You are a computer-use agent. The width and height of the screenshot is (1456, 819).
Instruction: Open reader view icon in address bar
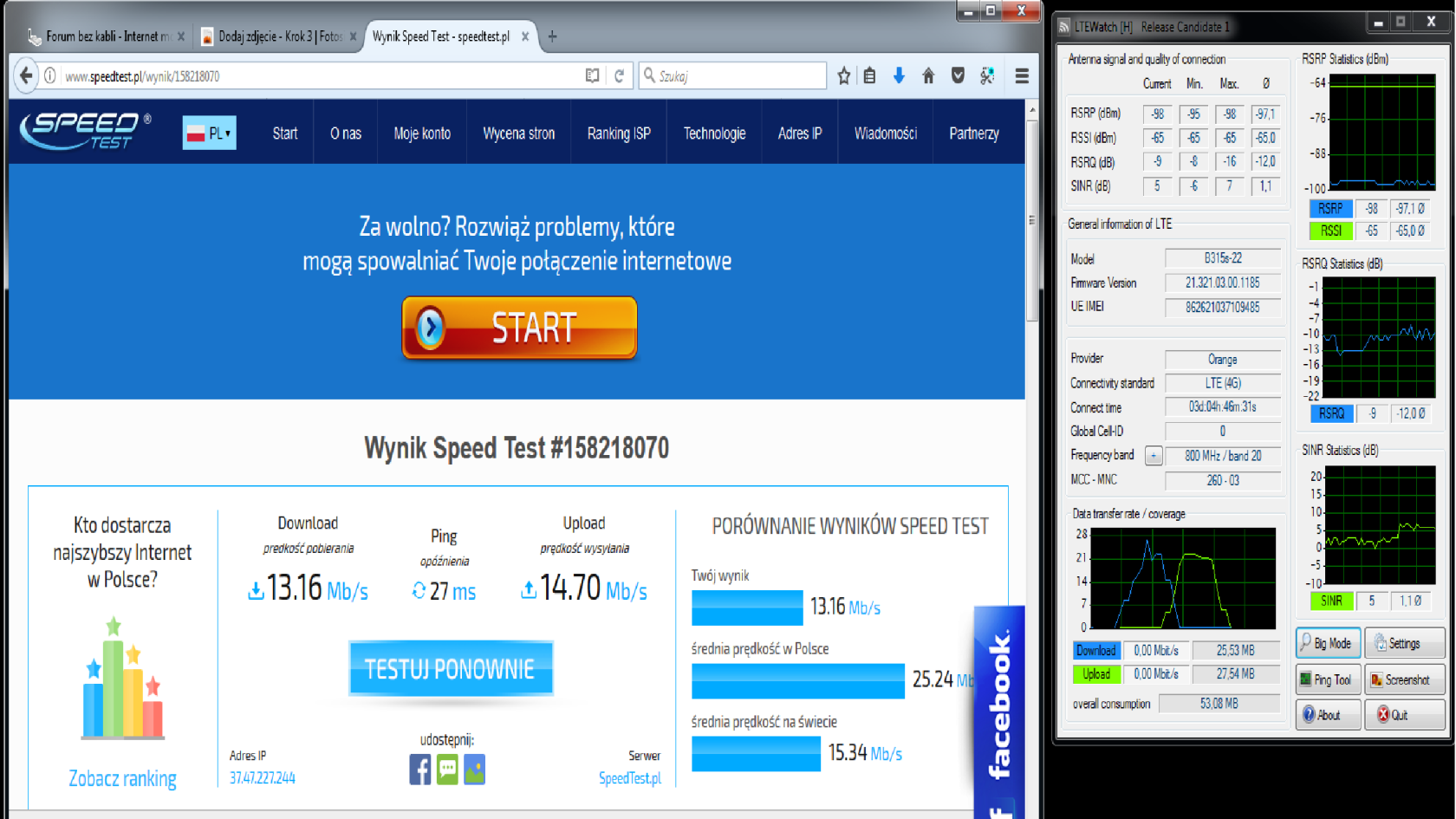[592, 76]
